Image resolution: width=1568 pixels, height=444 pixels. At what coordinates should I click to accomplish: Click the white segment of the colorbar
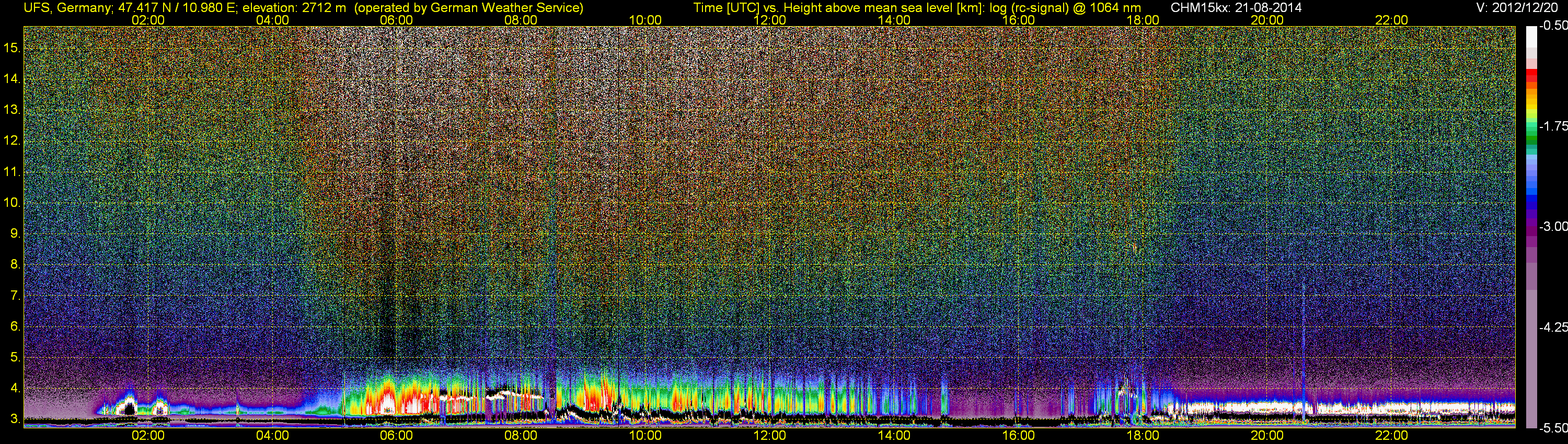point(1531,38)
